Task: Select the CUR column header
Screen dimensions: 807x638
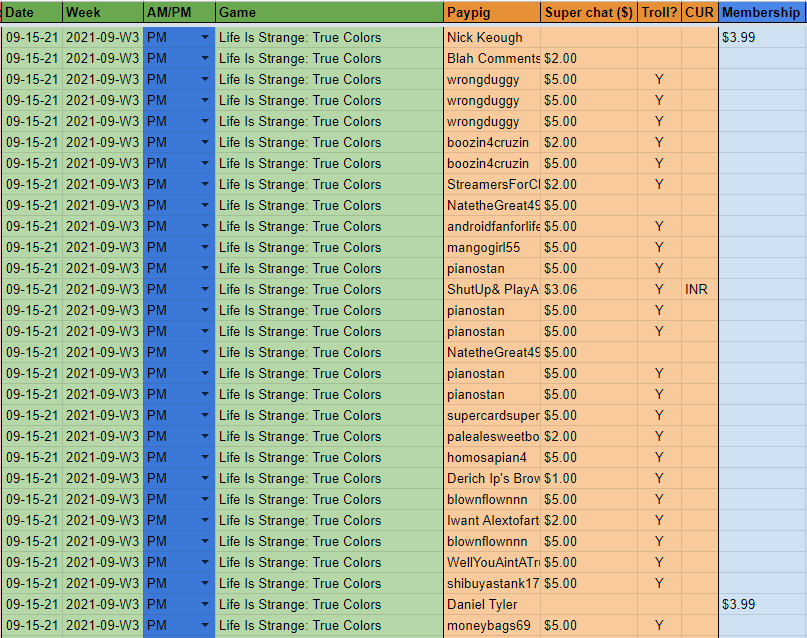Action: [x=699, y=12]
